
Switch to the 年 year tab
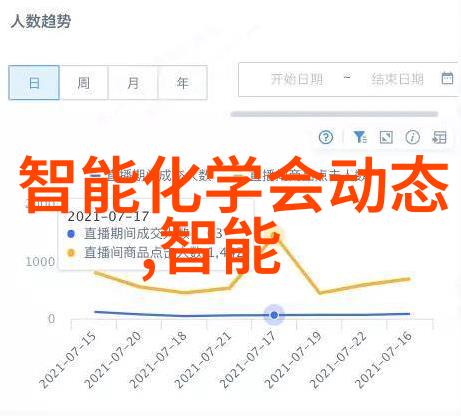[x=182, y=83]
